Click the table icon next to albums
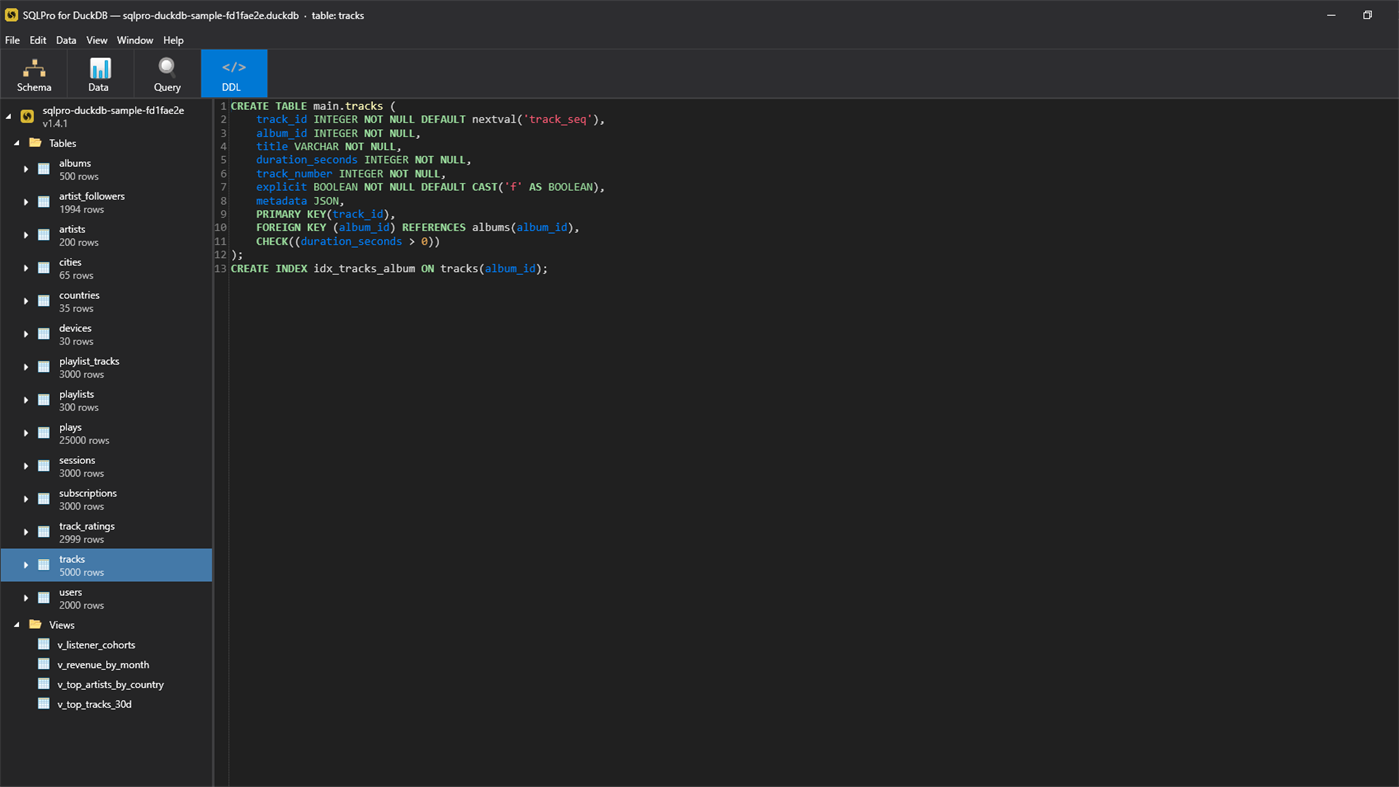The image size is (1399, 787). (44, 169)
